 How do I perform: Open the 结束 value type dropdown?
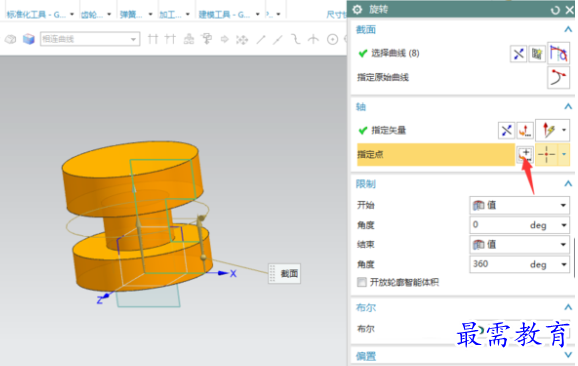[519, 244]
